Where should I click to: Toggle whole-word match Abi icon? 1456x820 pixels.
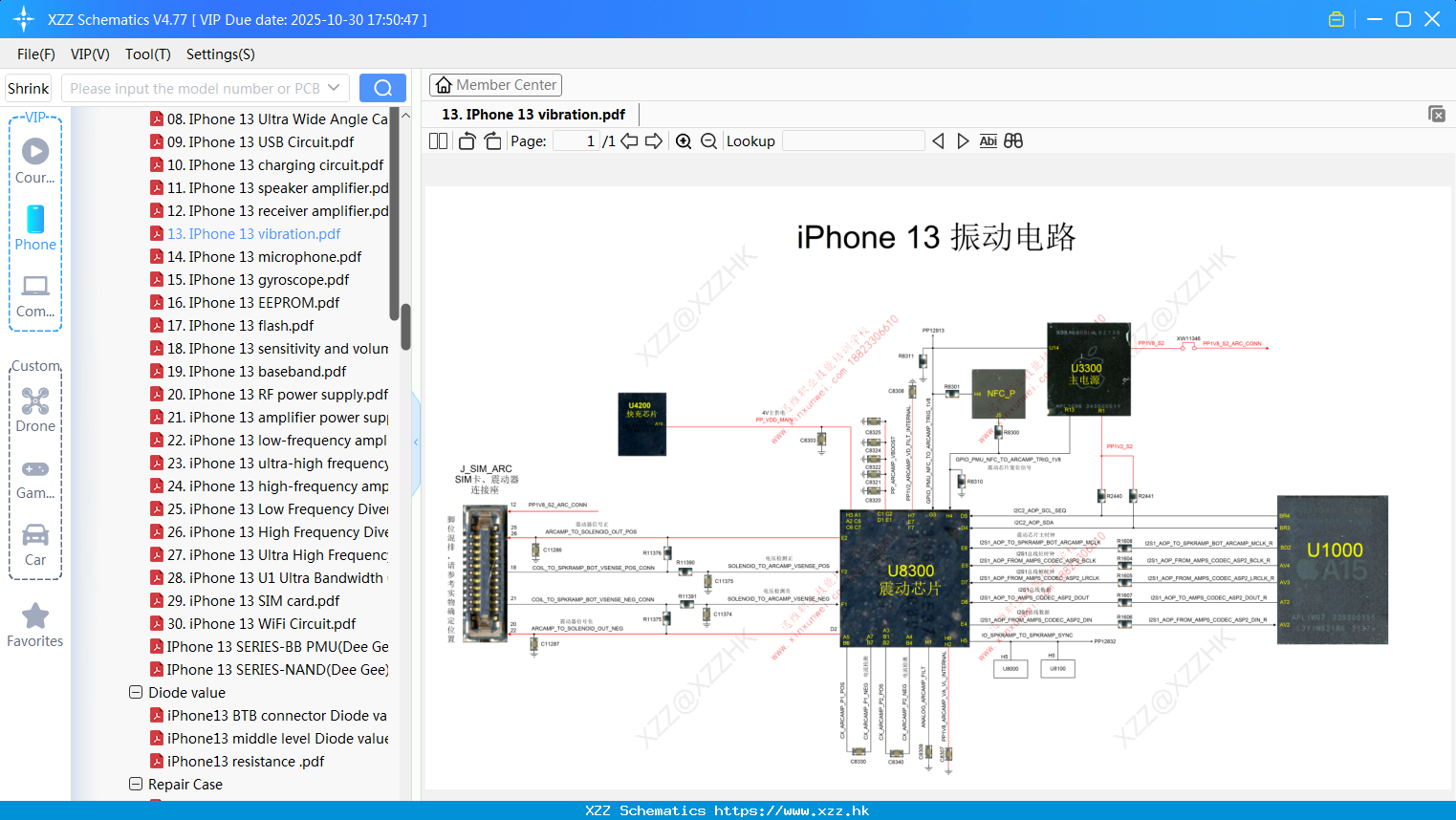pyautogui.click(x=988, y=141)
